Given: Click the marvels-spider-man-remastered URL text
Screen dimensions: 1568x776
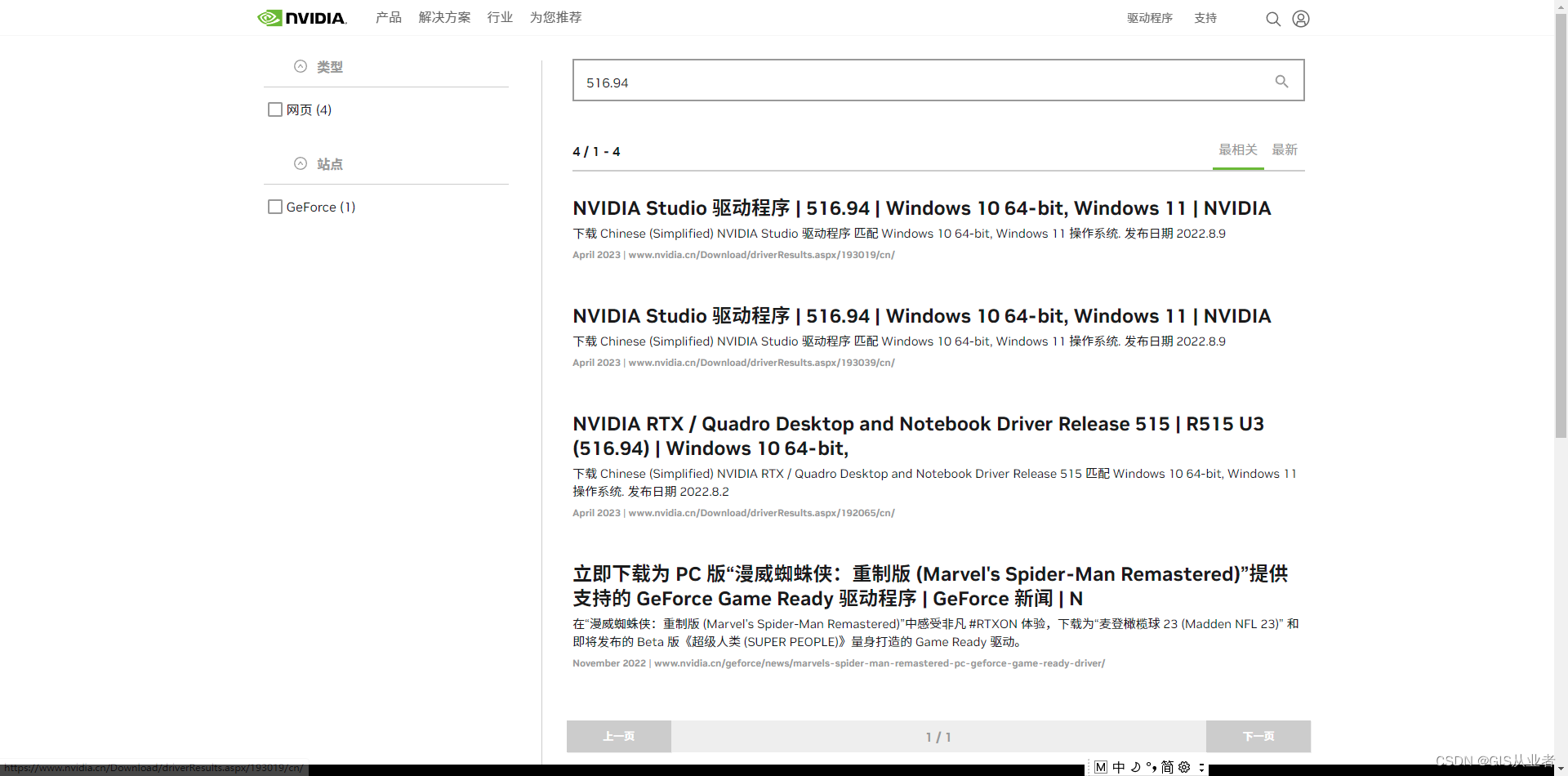Looking at the screenshot, I should (x=880, y=663).
